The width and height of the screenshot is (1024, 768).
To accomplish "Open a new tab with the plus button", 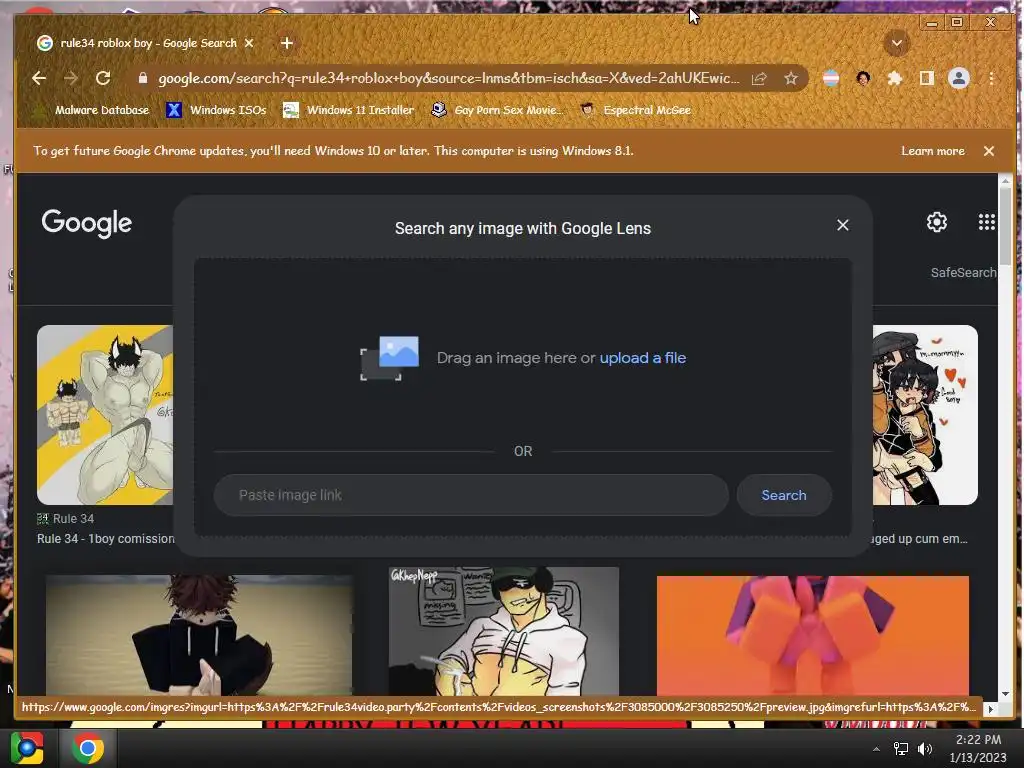I will (x=287, y=43).
